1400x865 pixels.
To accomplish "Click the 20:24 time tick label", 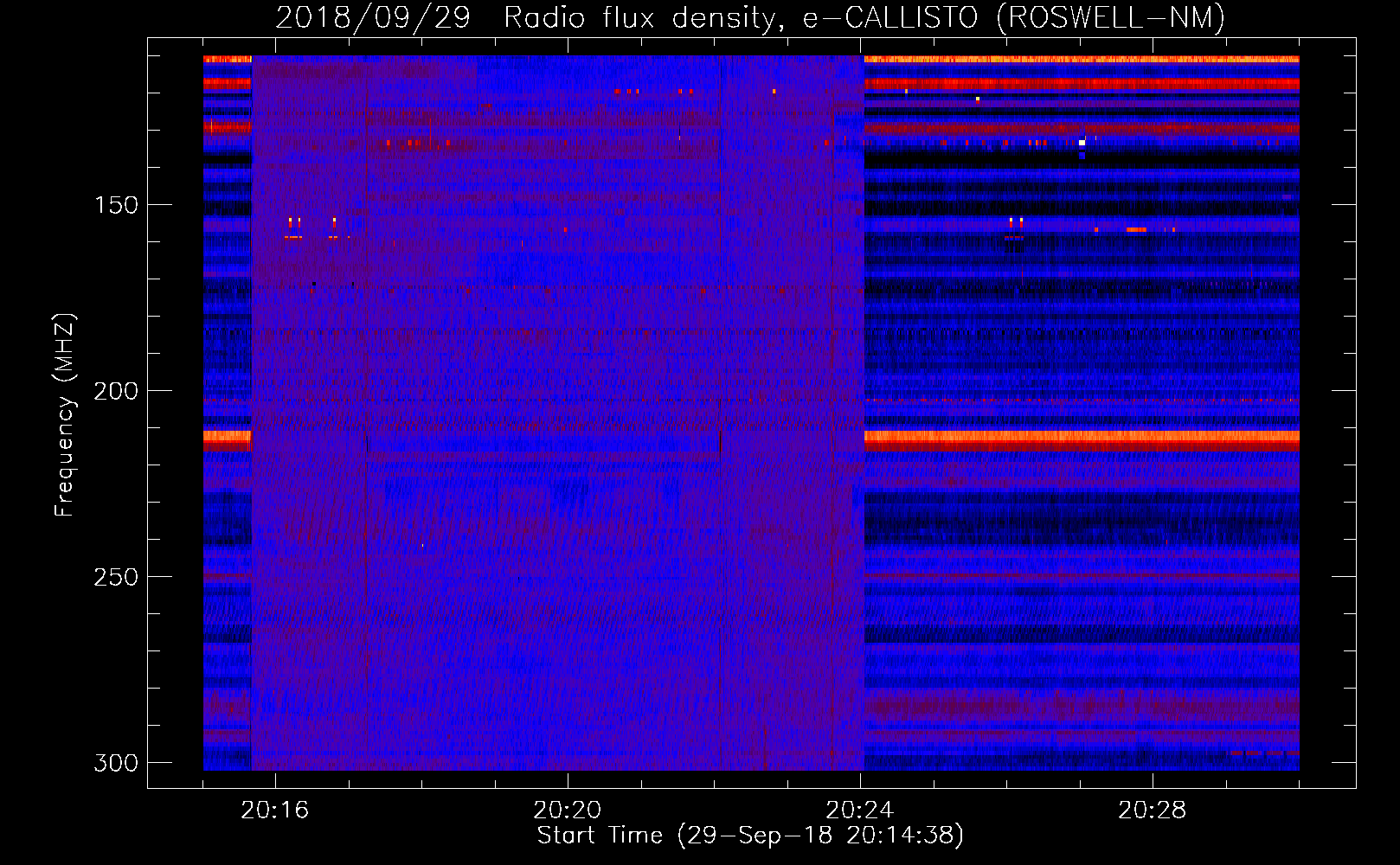I will (x=860, y=811).
